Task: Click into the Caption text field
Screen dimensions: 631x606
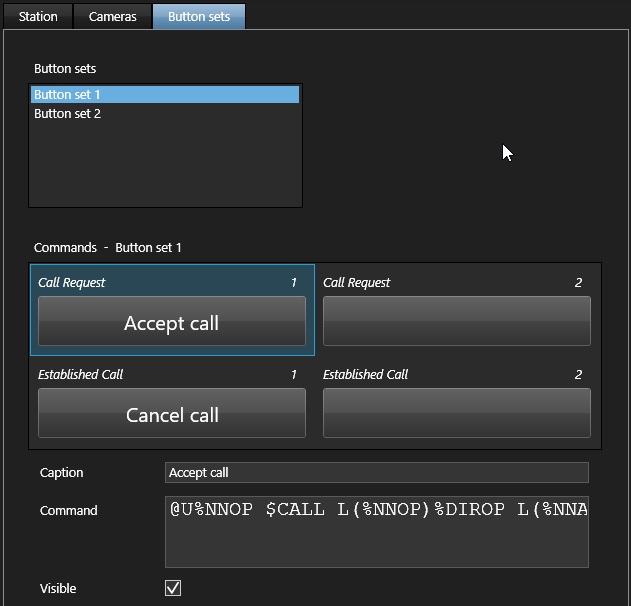Action: pos(376,473)
